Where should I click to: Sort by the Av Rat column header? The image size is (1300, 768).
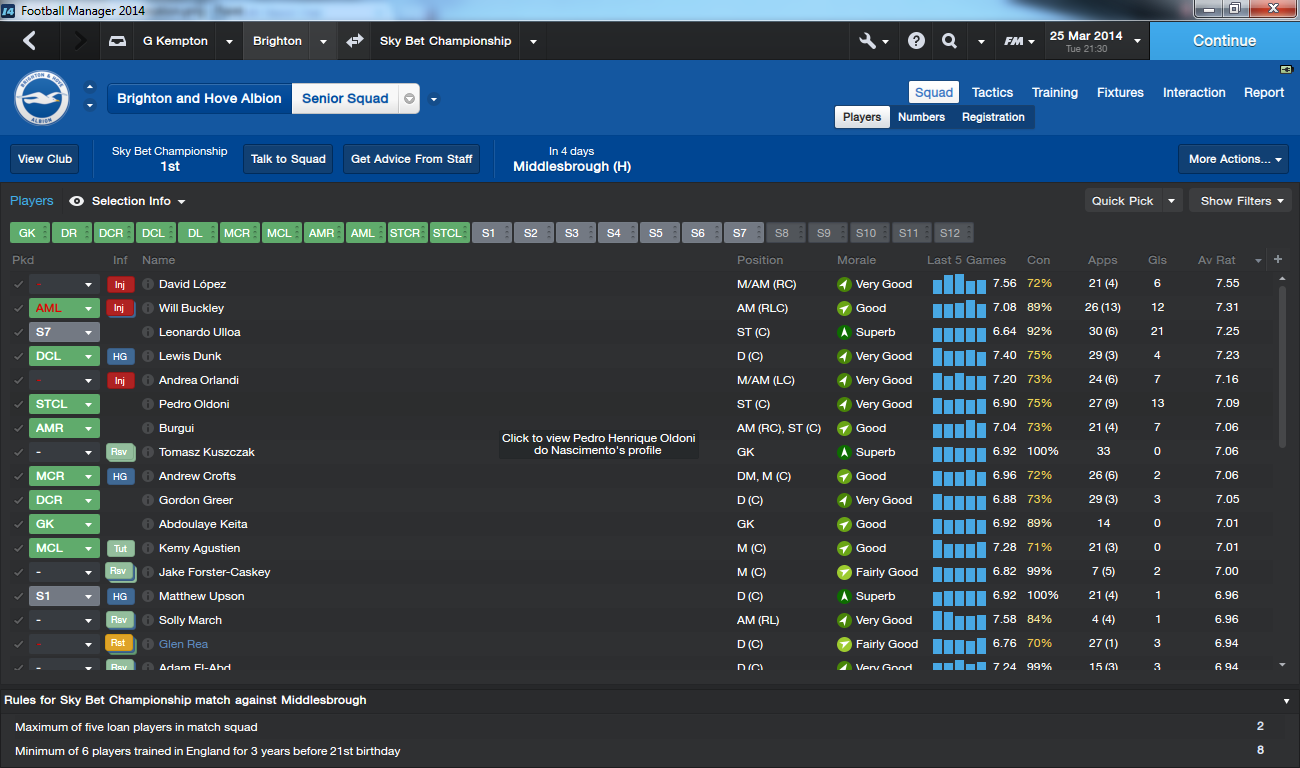click(x=1217, y=260)
